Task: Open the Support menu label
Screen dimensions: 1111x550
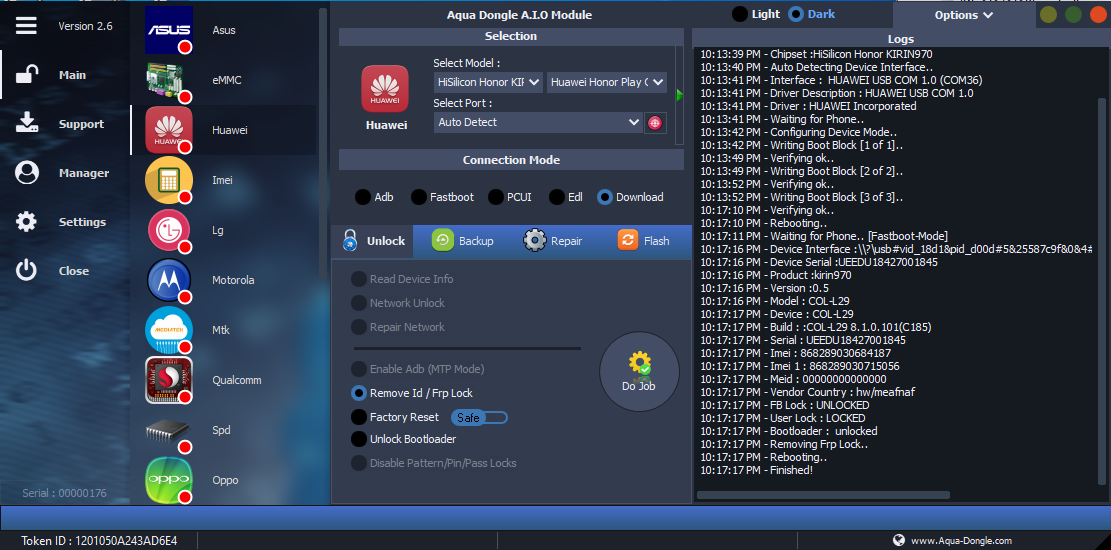Action: [x=81, y=124]
